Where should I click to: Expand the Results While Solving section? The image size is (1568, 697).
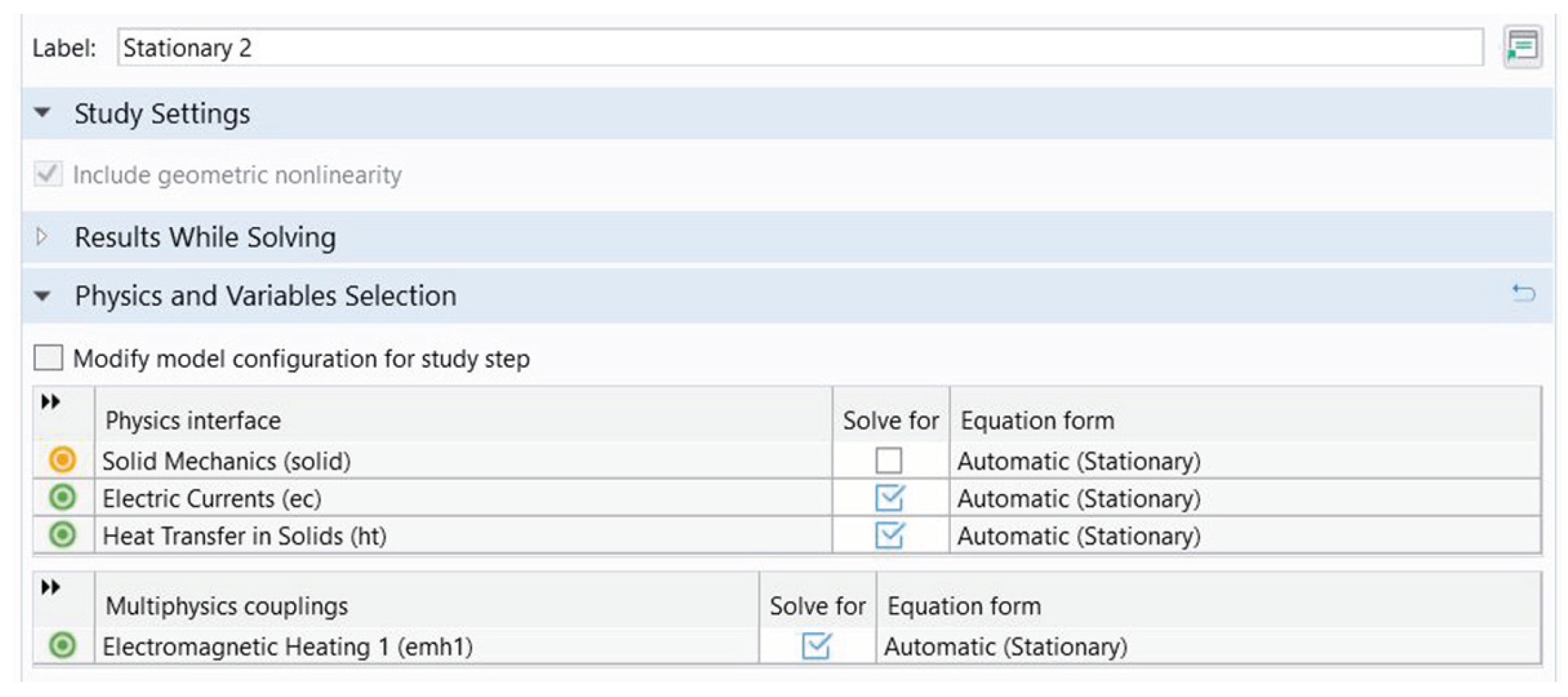click(43, 237)
